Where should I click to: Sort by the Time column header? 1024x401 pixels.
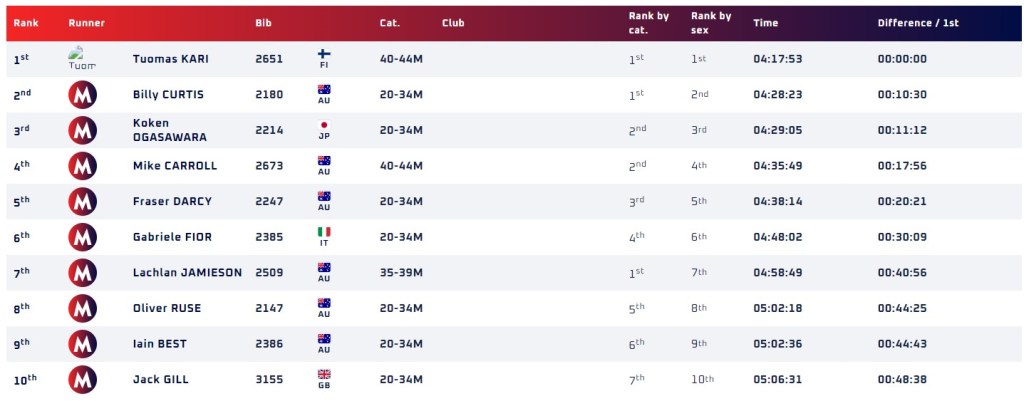point(765,22)
